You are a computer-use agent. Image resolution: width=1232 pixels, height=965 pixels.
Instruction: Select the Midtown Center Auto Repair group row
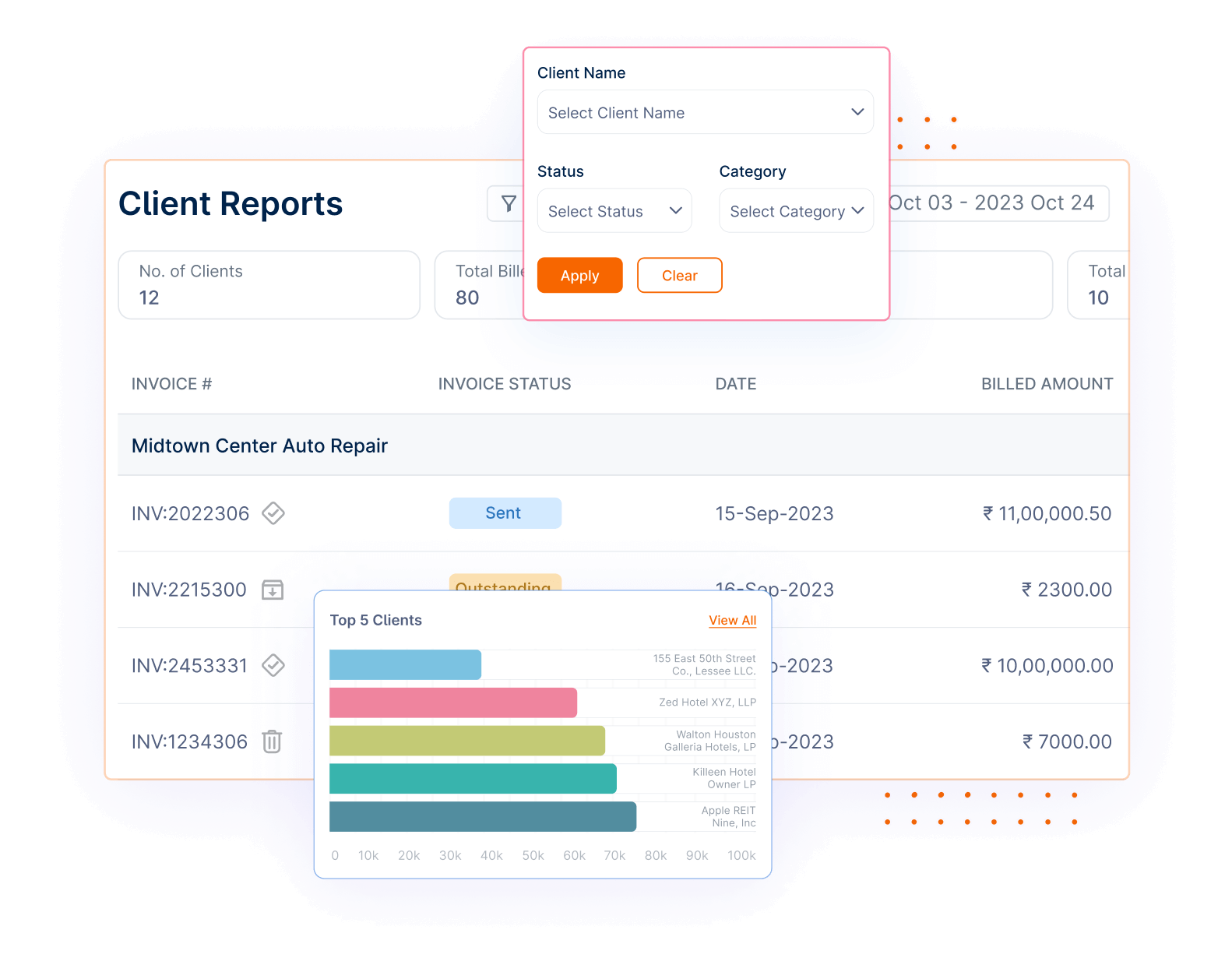623,446
